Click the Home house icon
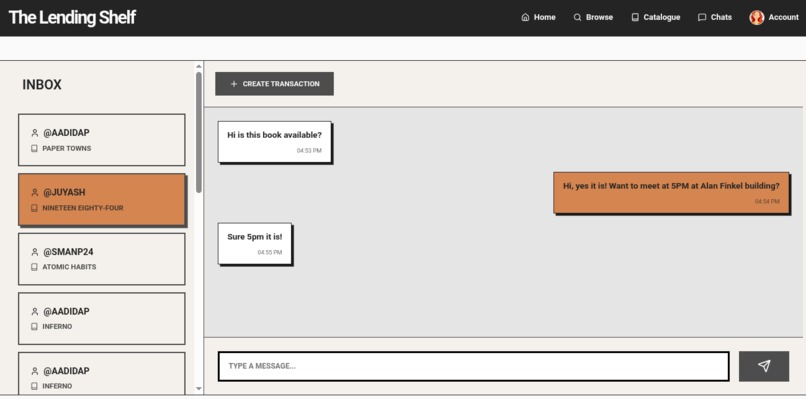 (x=525, y=17)
